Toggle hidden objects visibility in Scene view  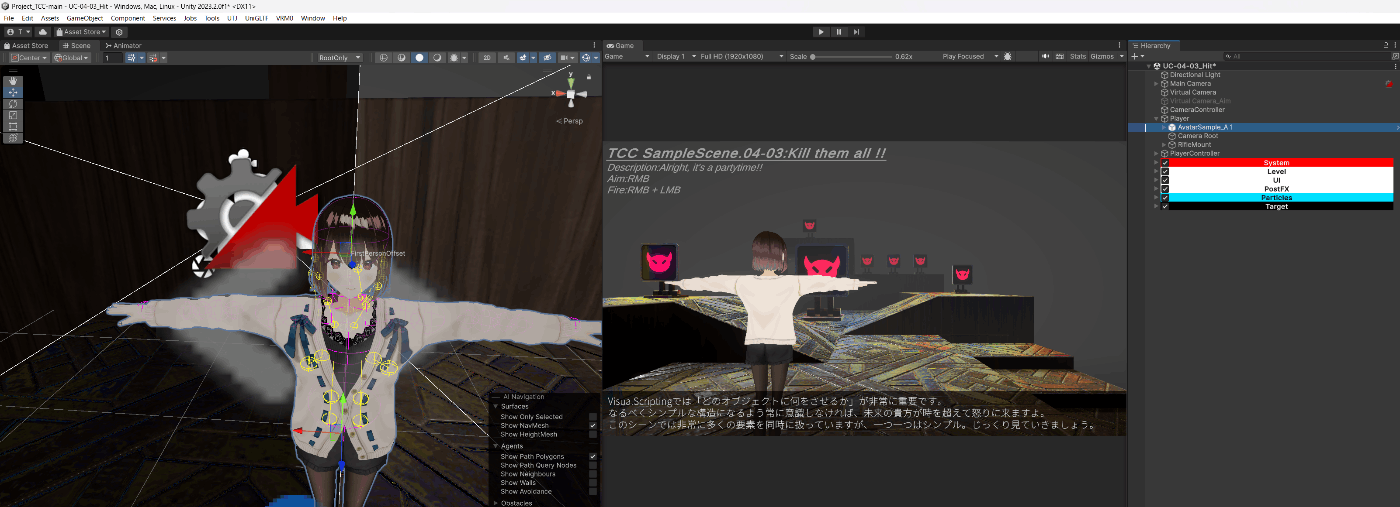coord(548,58)
